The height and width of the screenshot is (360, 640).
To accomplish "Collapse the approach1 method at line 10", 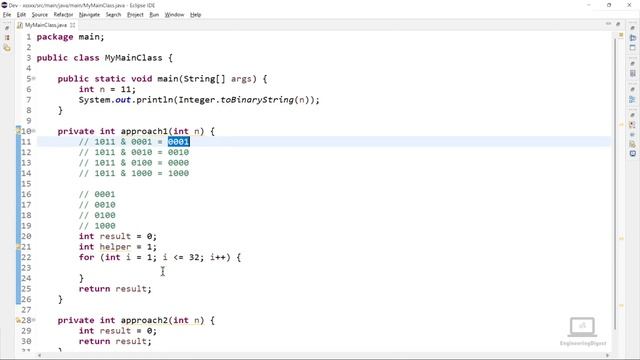I will (x=34, y=131).
